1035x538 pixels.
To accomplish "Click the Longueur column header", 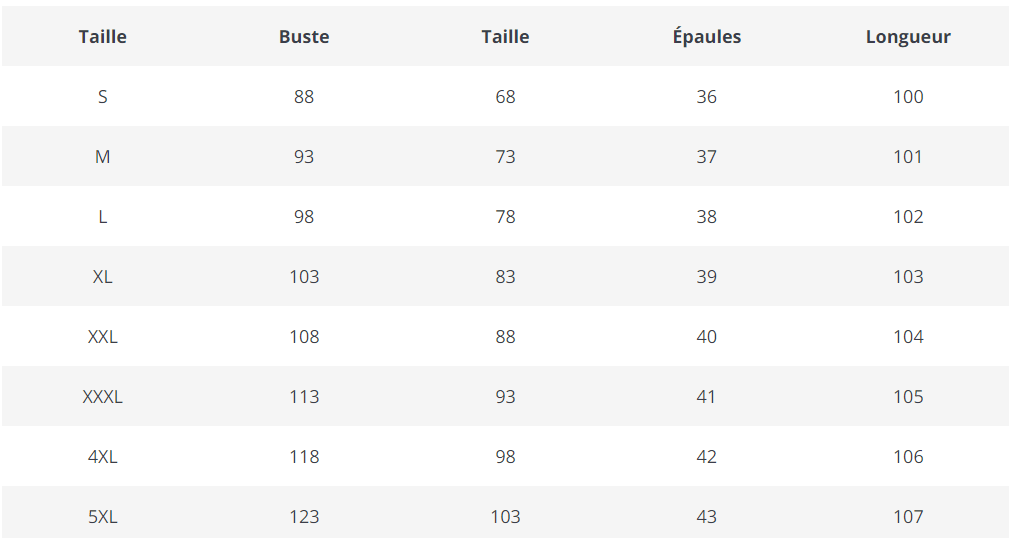I will point(908,37).
